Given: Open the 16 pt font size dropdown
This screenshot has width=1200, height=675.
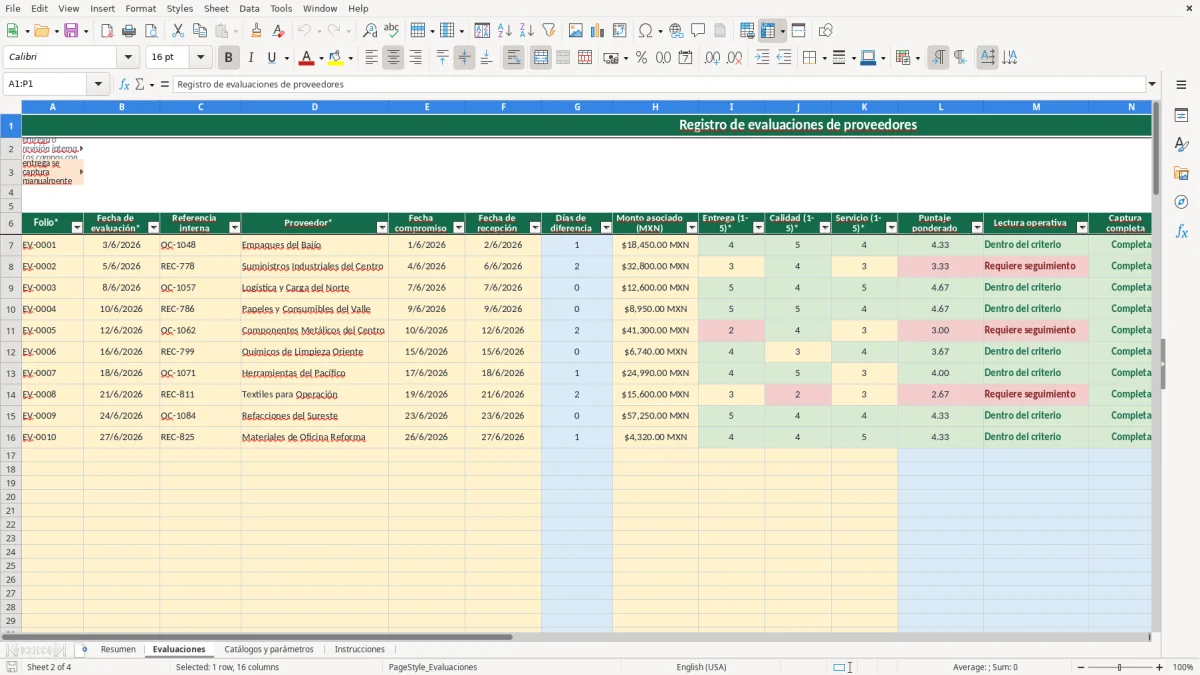Looking at the screenshot, I should click(x=201, y=58).
